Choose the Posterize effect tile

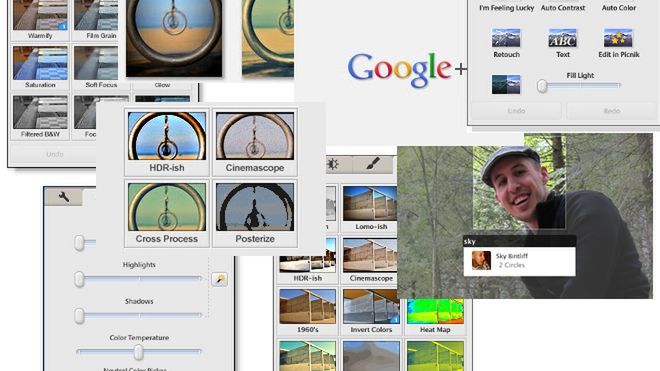pyautogui.click(x=255, y=213)
